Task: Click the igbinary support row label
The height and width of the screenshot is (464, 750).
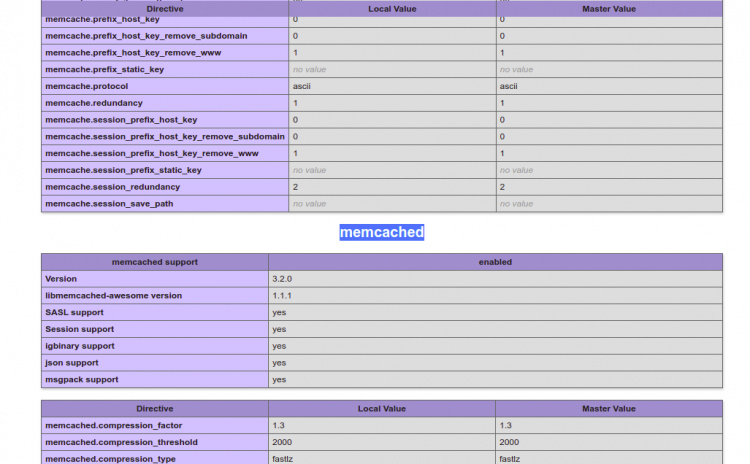Action: [80, 346]
